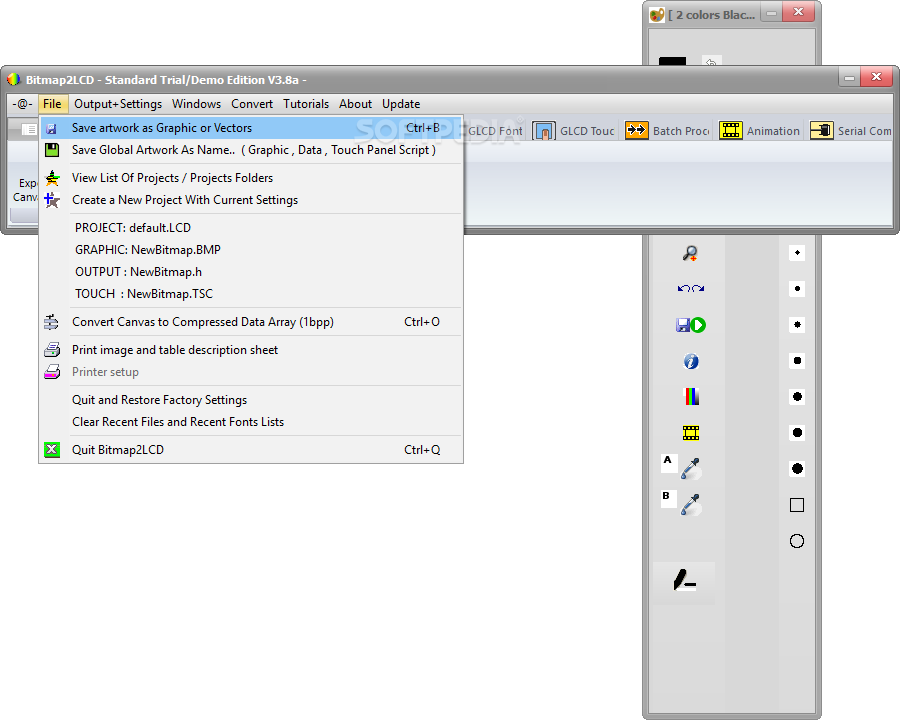Open the blue info icon in palette
Screen dimensions: 900x720
pos(690,361)
